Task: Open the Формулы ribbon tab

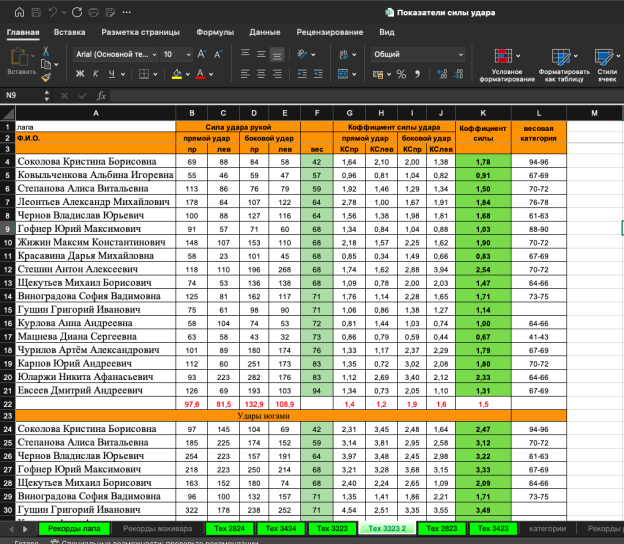Action: tap(215, 32)
